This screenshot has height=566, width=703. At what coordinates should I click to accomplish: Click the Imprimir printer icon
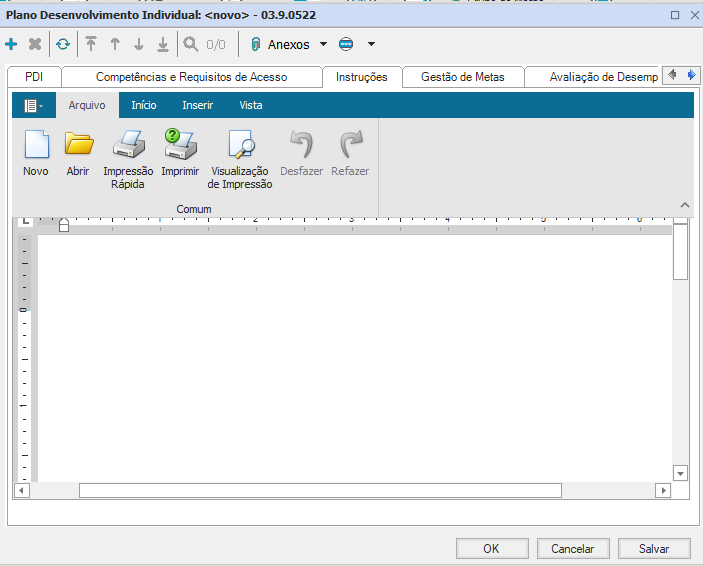point(180,146)
